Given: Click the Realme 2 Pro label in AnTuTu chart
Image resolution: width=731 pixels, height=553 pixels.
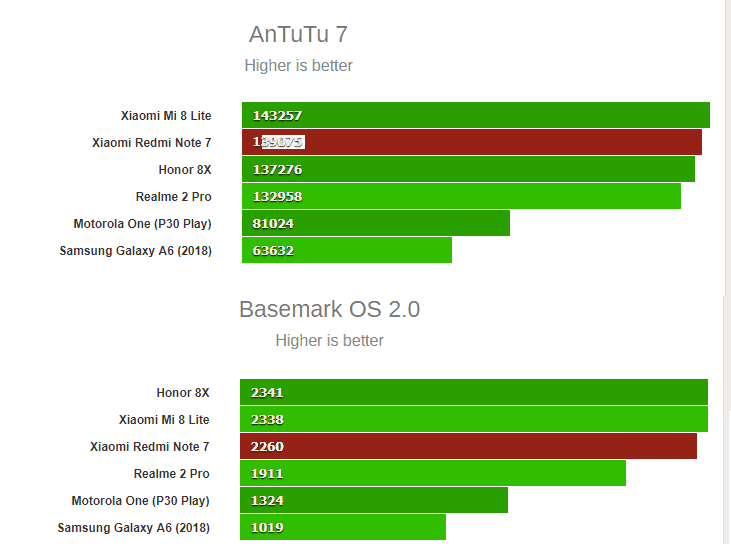Looking at the screenshot, I should [173, 197].
